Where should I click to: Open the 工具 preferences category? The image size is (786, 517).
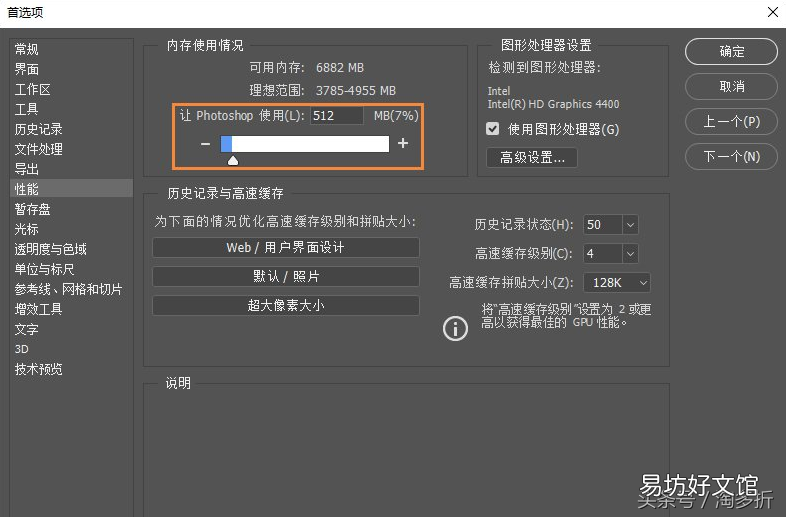27,109
